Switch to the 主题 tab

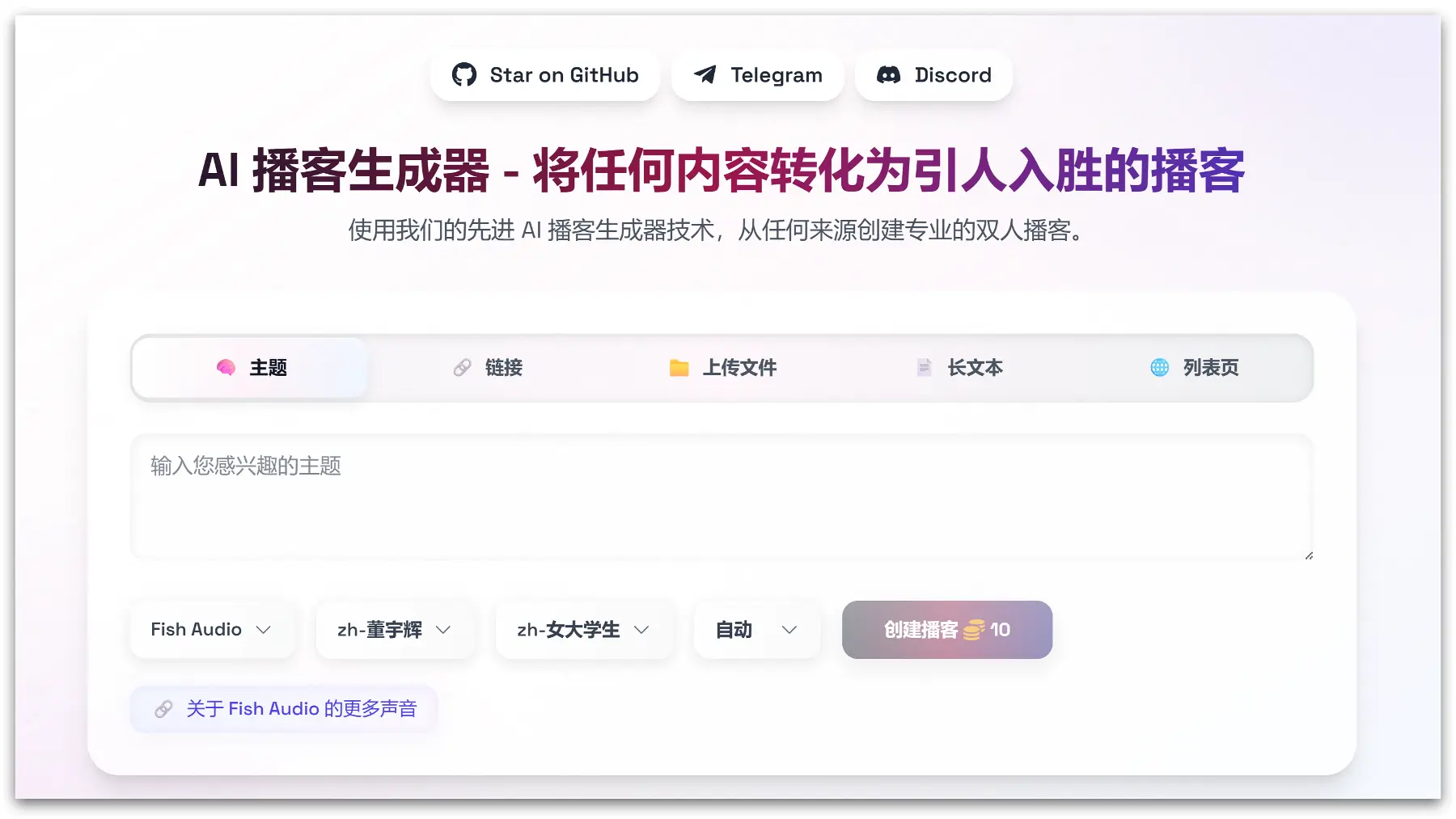click(251, 368)
